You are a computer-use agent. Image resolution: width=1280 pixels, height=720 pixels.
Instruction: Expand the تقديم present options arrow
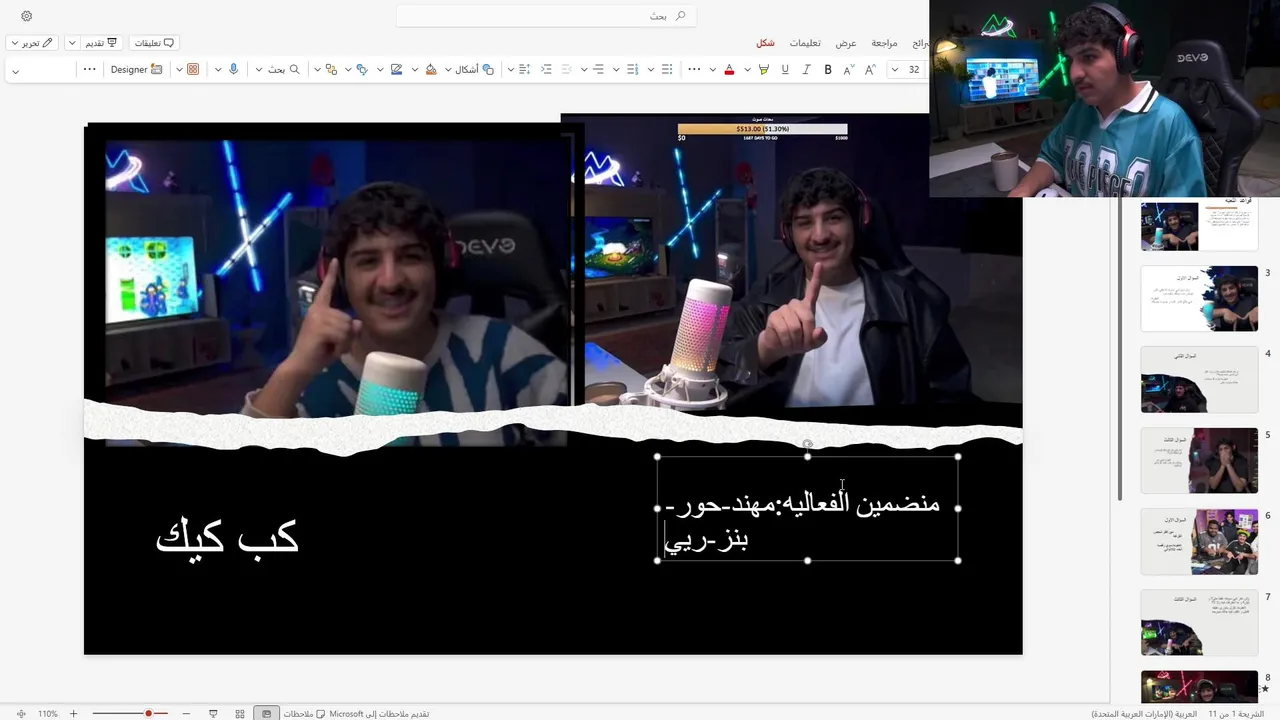pyautogui.click(x=72, y=43)
